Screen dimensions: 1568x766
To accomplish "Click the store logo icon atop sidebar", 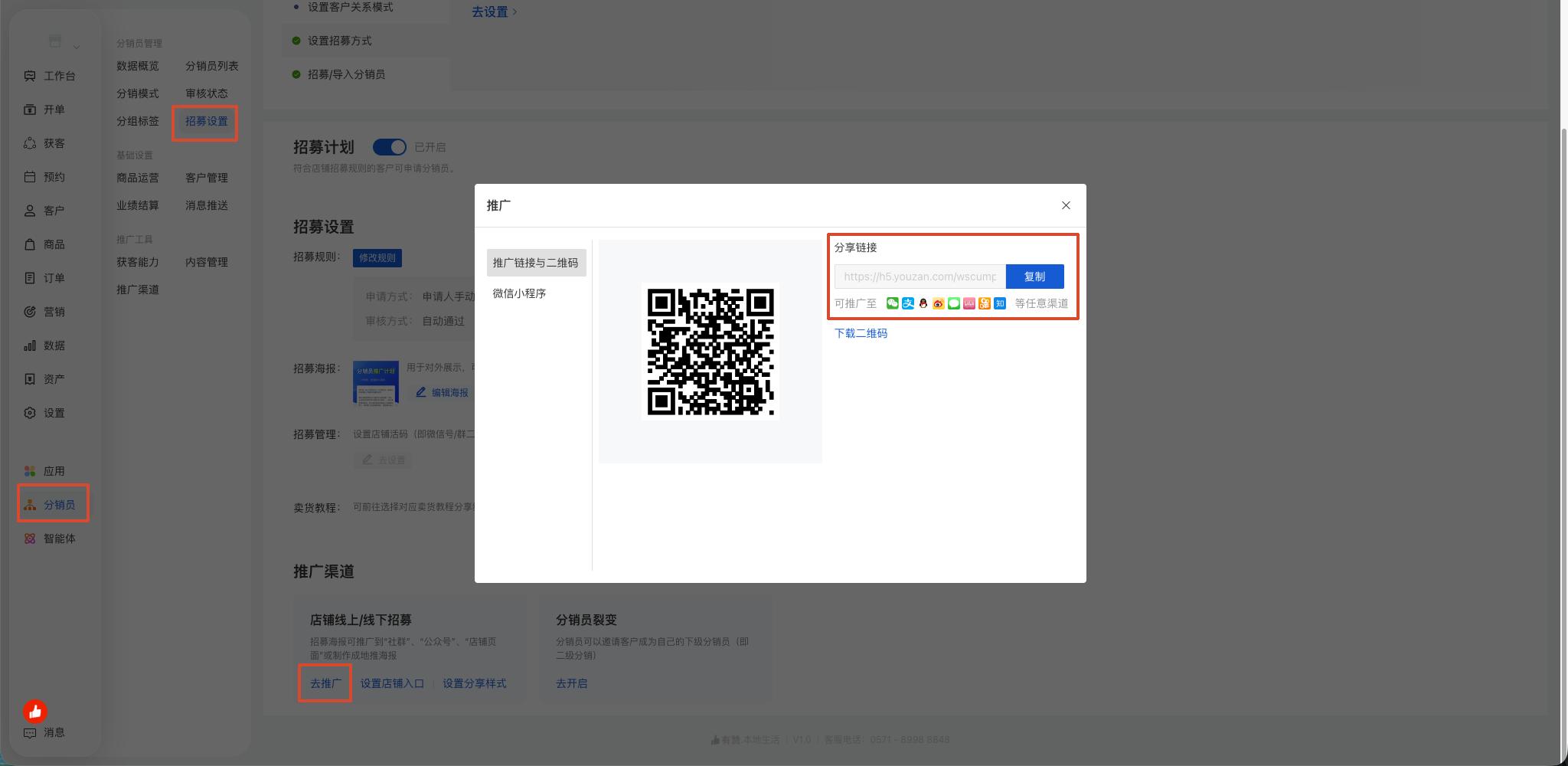I will pyautogui.click(x=55, y=41).
